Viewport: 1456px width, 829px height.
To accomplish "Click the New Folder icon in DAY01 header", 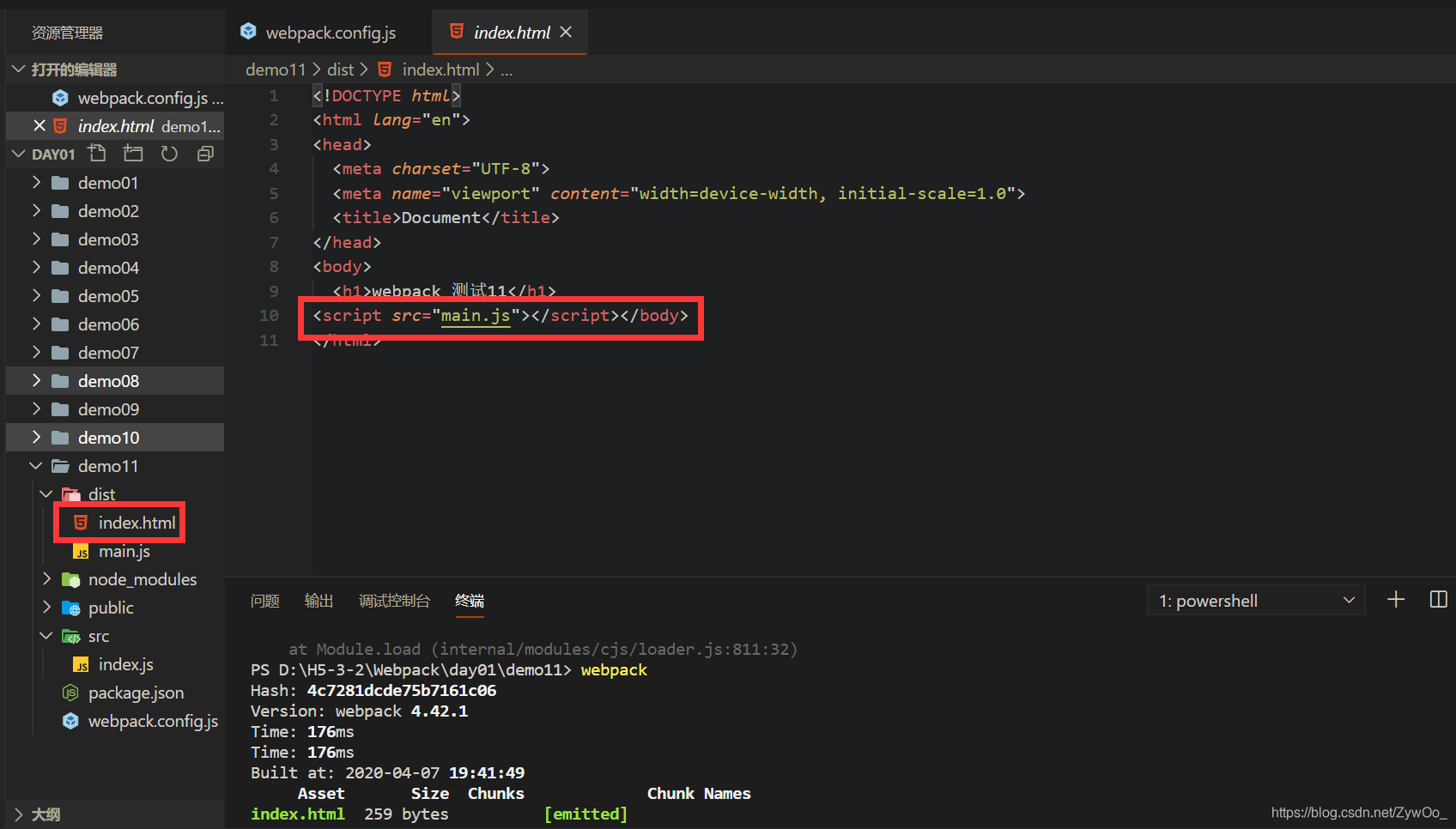I will (133, 154).
